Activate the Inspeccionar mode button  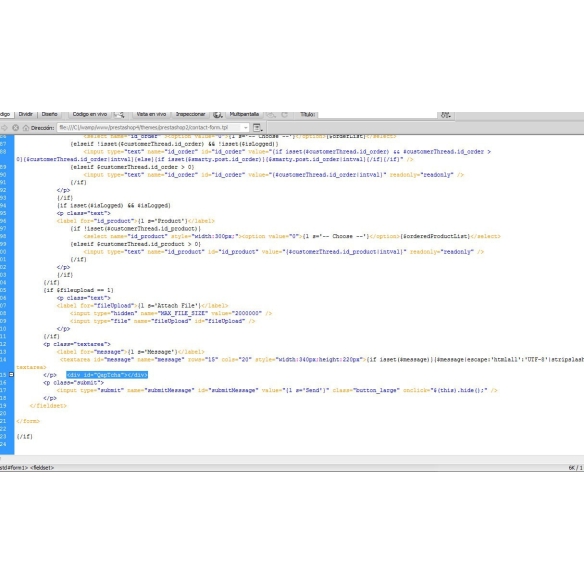click(190, 114)
